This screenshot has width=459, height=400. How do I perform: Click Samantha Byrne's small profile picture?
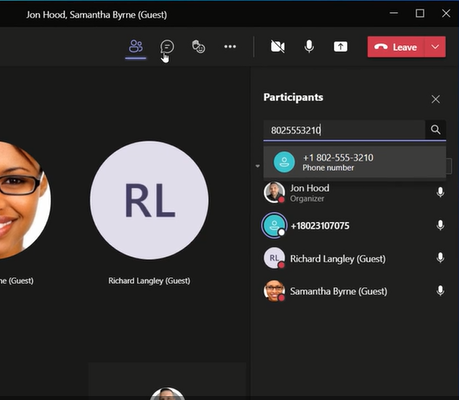(274, 291)
